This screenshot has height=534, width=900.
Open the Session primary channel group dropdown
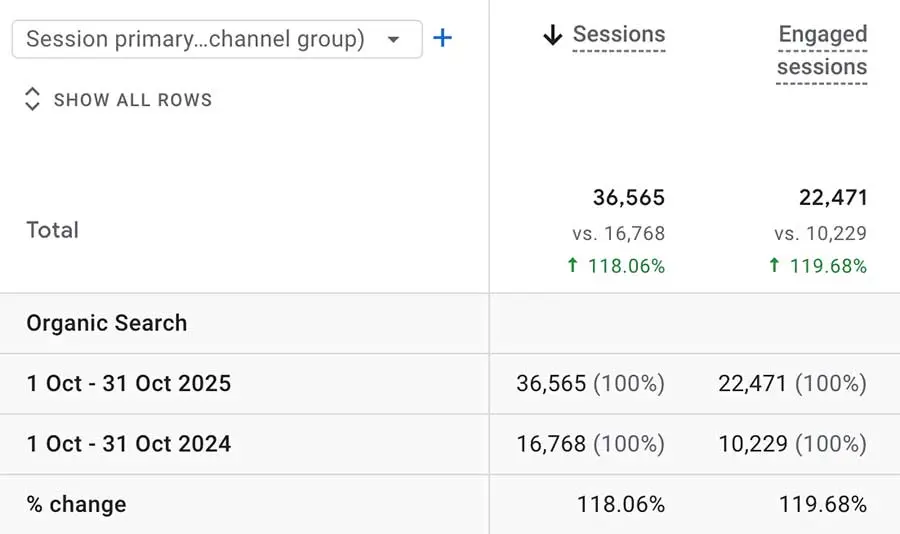pos(217,39)
